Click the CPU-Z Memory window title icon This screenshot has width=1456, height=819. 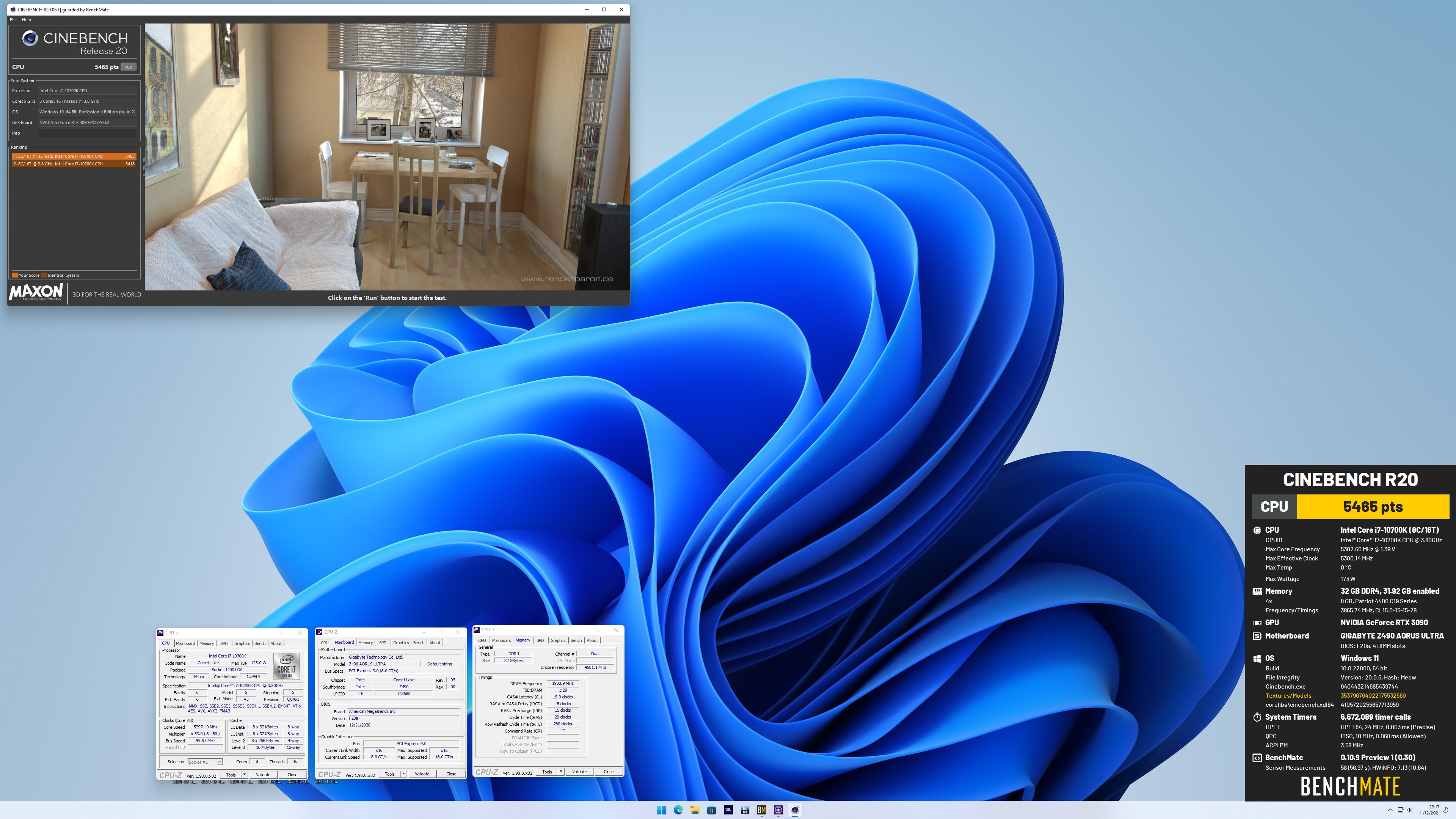click(477, 630)
